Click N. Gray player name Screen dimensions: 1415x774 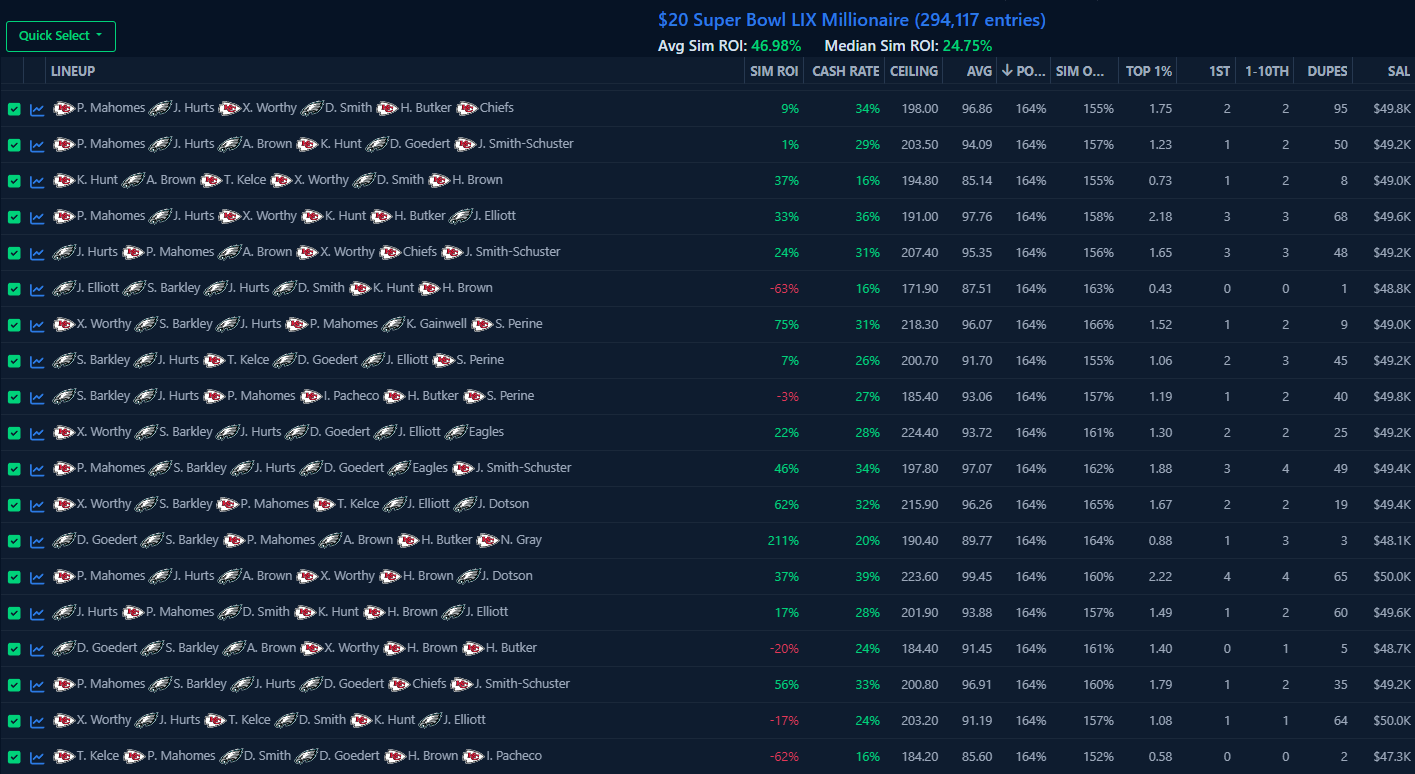[521, 540]
